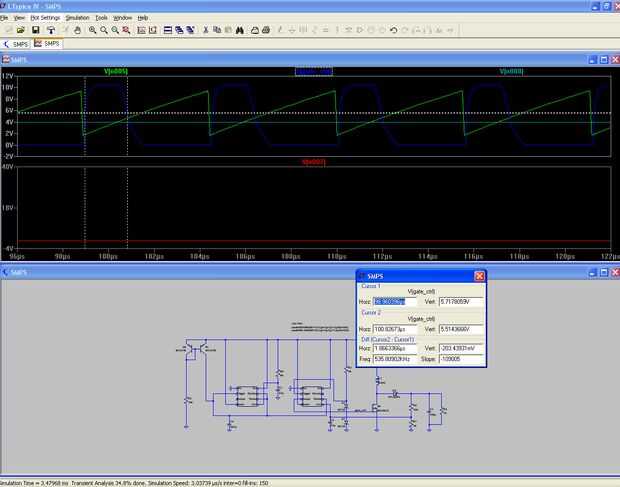Open the Tools menu
620x487 pixels.
pyautogui.click(x=101, y=18)
